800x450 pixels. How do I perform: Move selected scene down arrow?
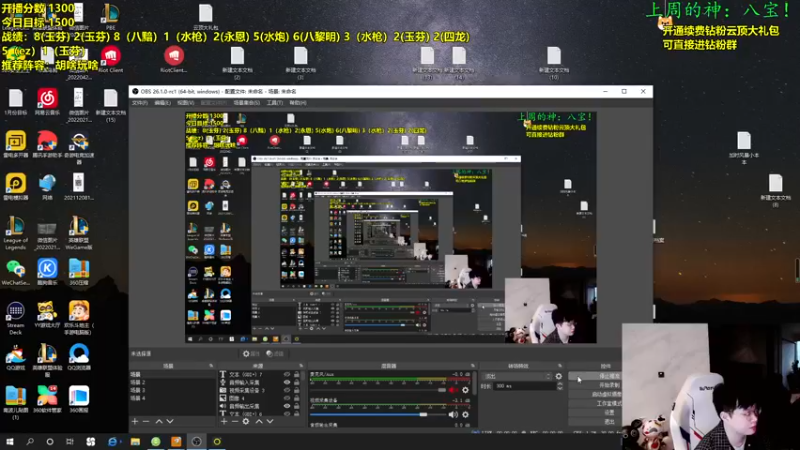tap(170, 421)
